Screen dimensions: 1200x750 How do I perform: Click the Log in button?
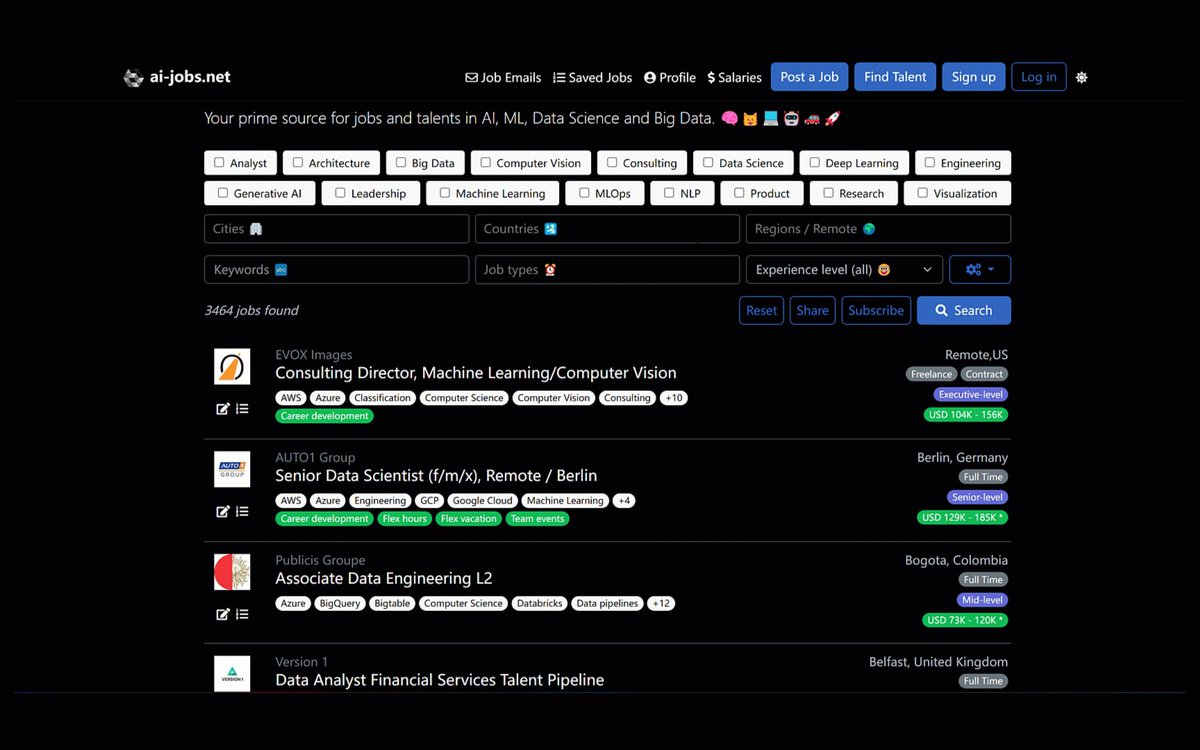point(1038,77)
